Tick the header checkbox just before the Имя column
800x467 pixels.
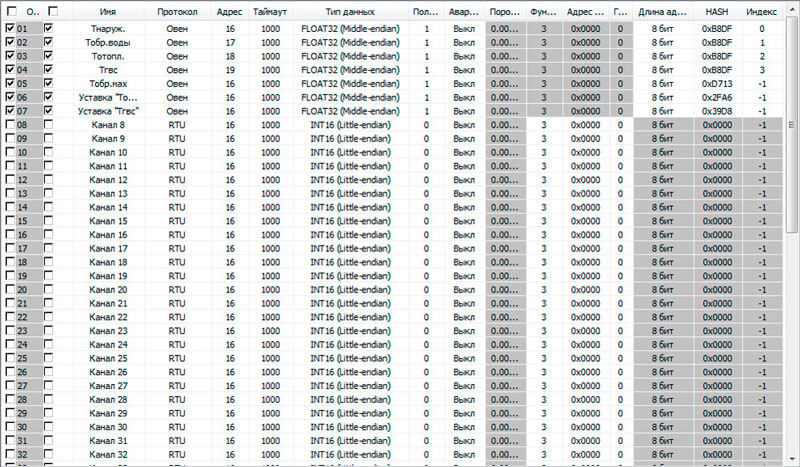53,11
